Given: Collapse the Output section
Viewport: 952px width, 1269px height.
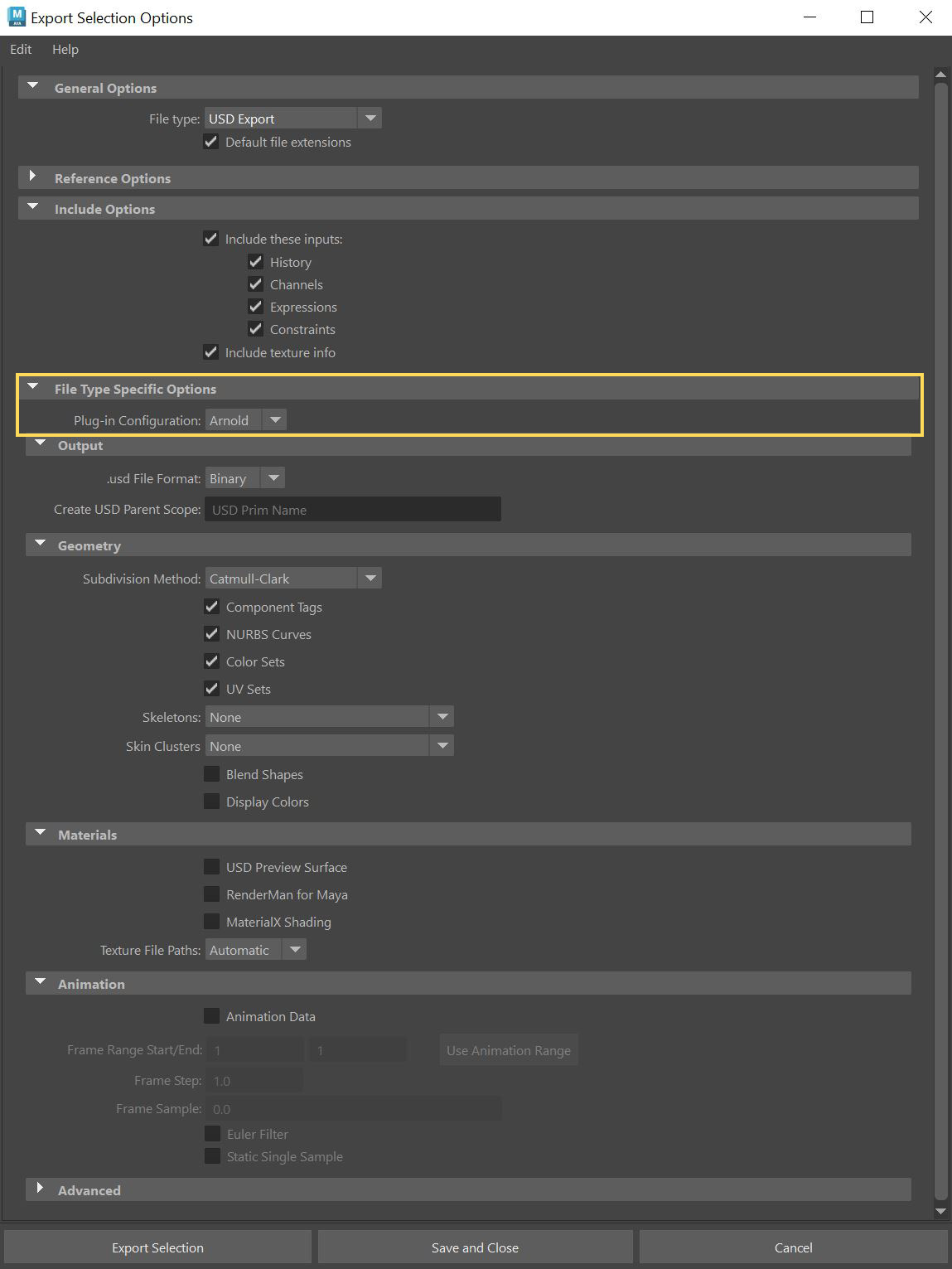Looking at the screenshot, I should tap(40, 444).
